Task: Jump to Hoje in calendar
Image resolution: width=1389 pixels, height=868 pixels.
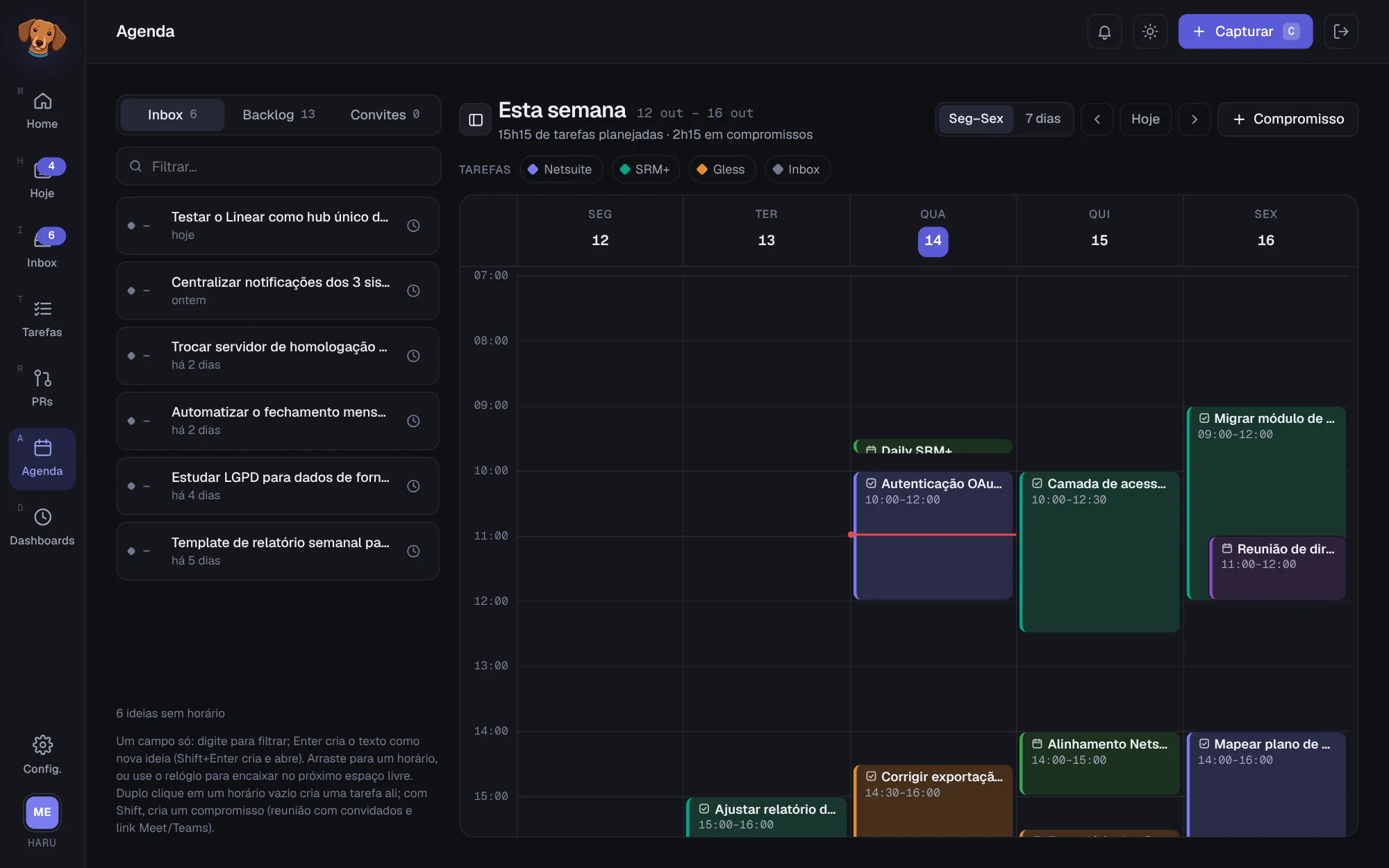Action: click(1145, 119)
